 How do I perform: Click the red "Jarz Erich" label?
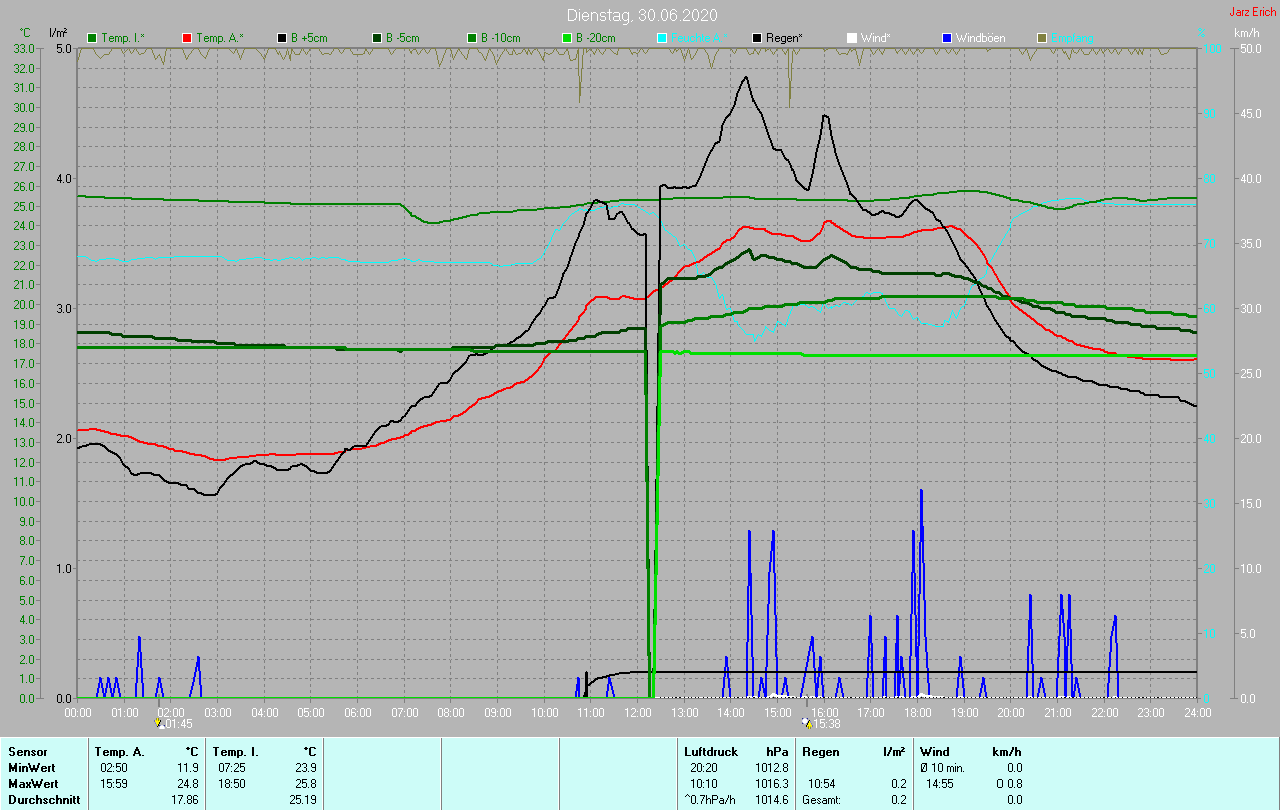(1252, 12)
